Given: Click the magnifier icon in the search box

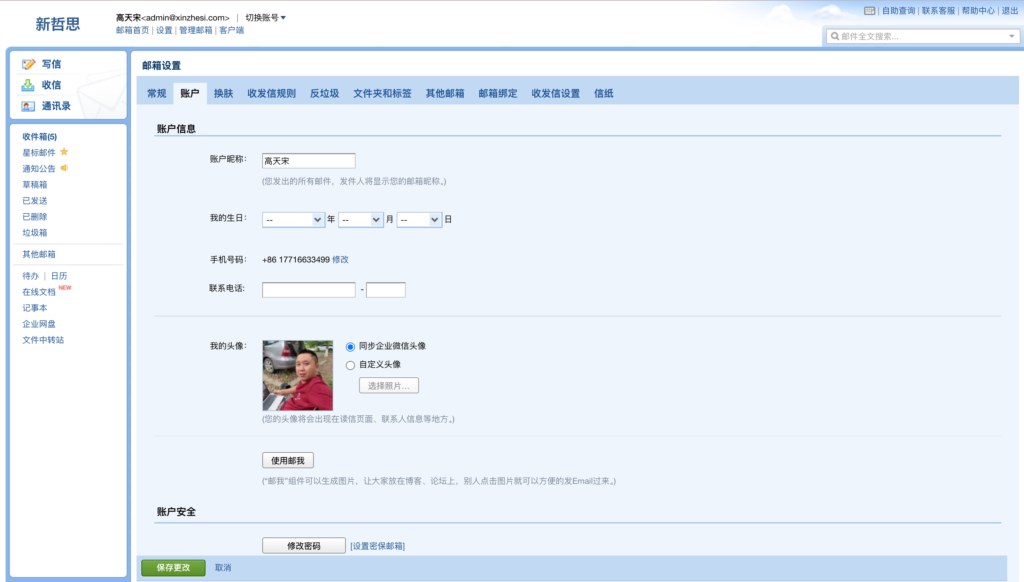Looking at the screenshot, I should [x=834, y=36].
